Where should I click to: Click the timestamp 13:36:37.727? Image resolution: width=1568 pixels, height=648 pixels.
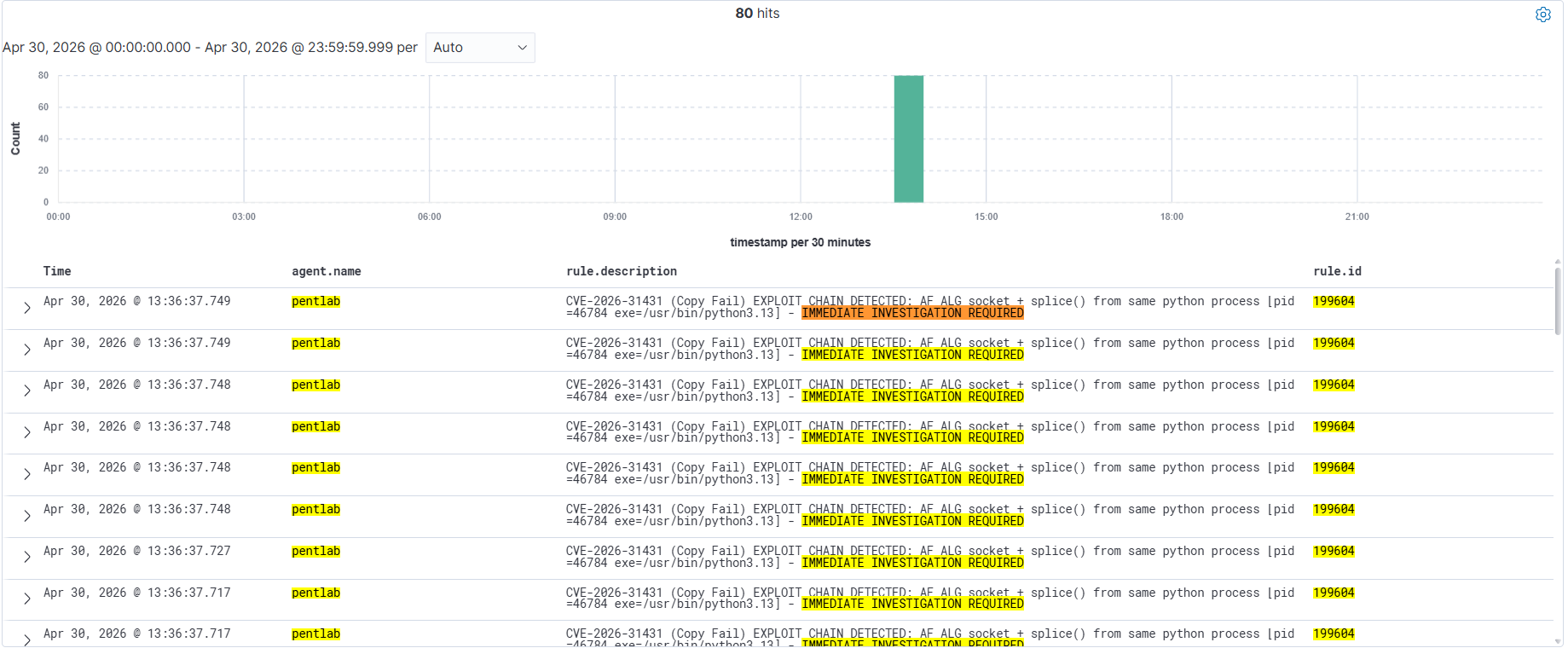click(137, 551)
